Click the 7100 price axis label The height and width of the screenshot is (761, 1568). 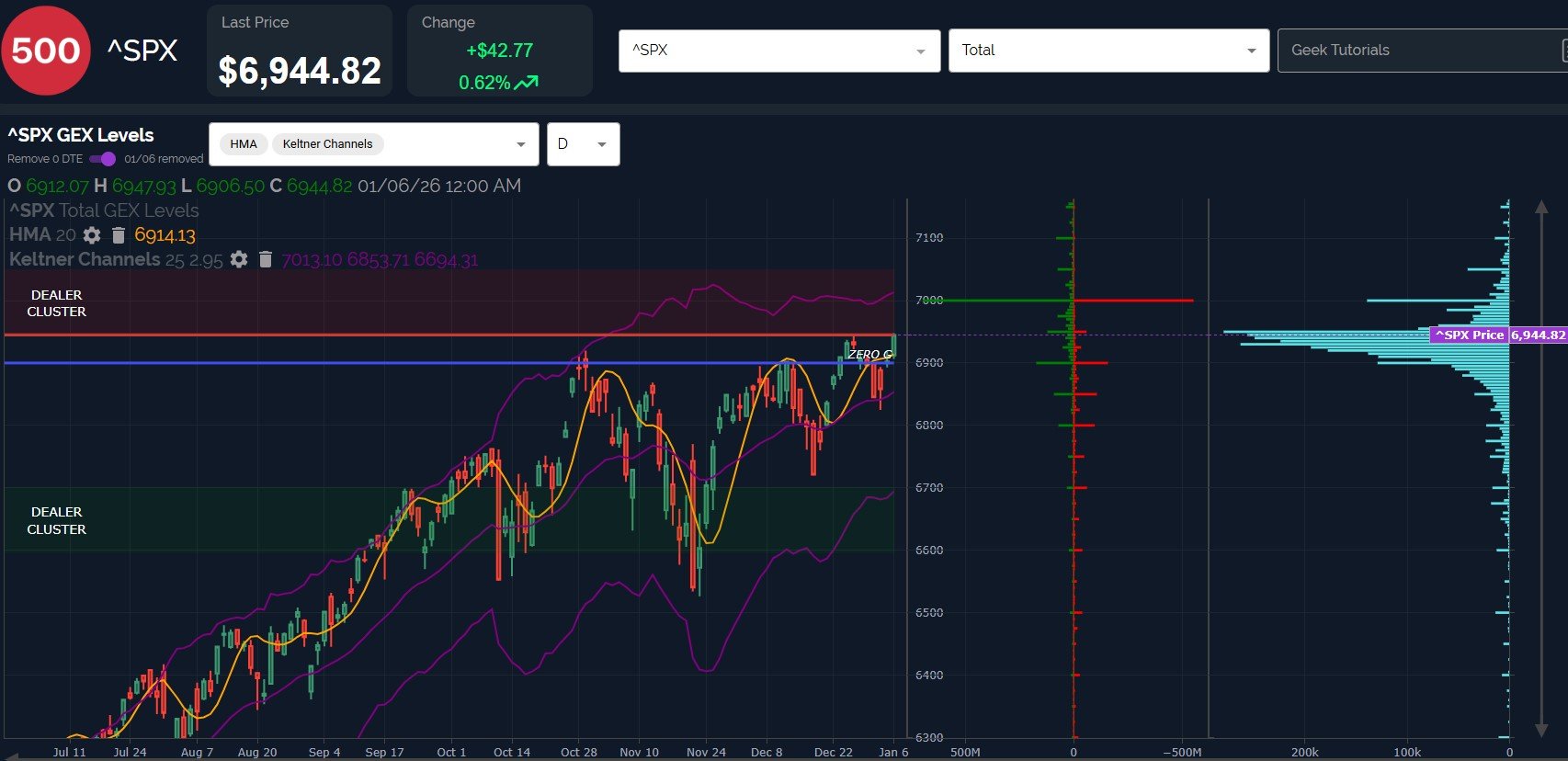pos(929,237)
